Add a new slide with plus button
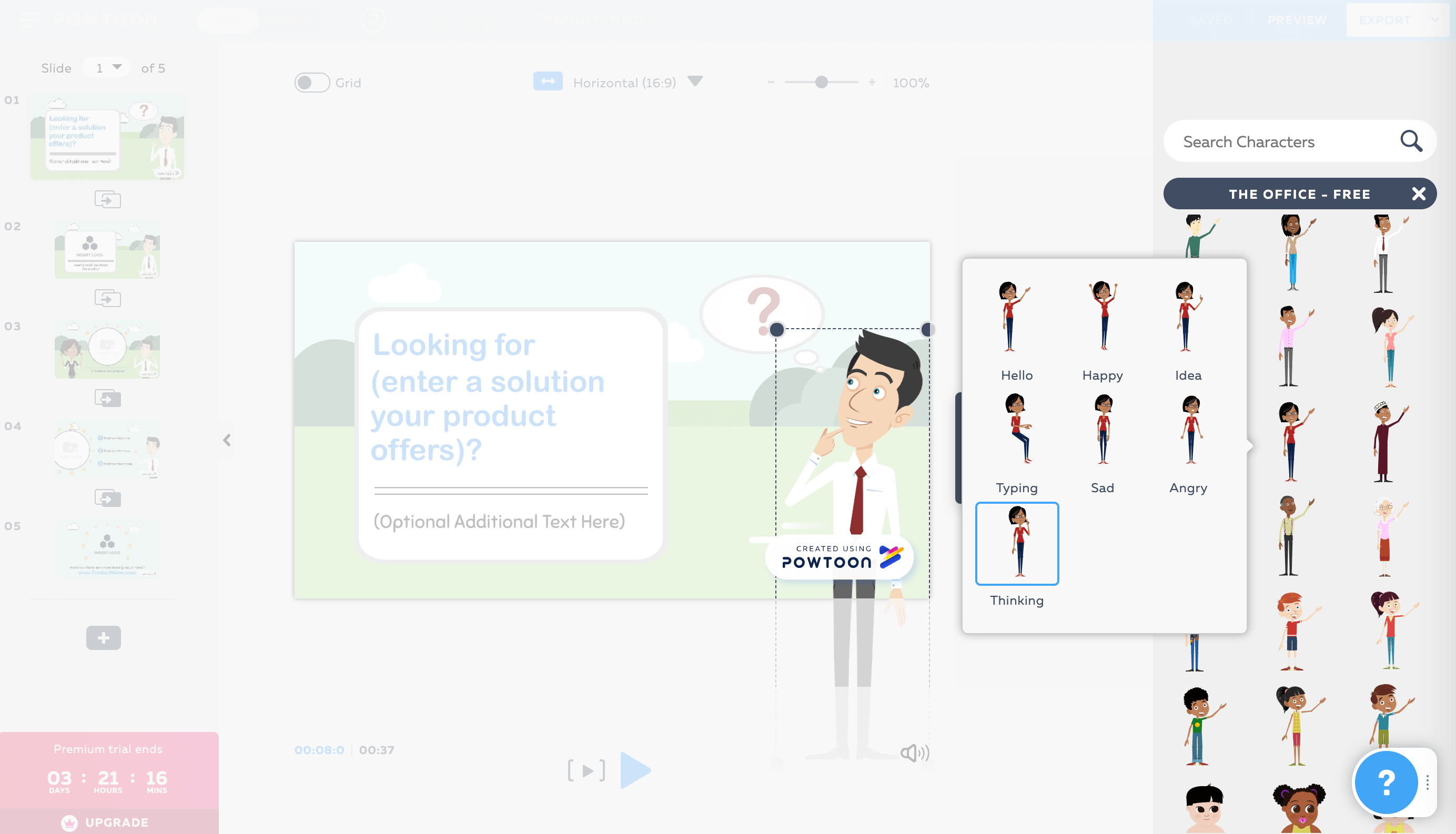Image resolution: width=1456 pixels, height=834 pixels. point(103,637)
